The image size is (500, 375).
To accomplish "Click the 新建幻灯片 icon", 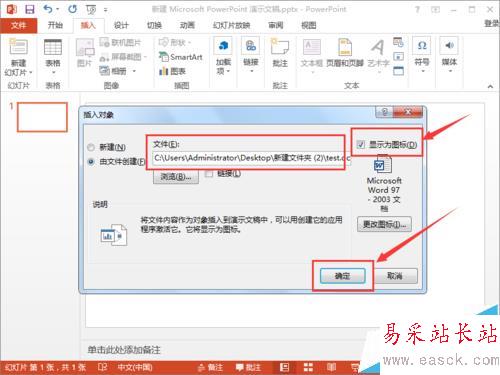I will 19,47.
